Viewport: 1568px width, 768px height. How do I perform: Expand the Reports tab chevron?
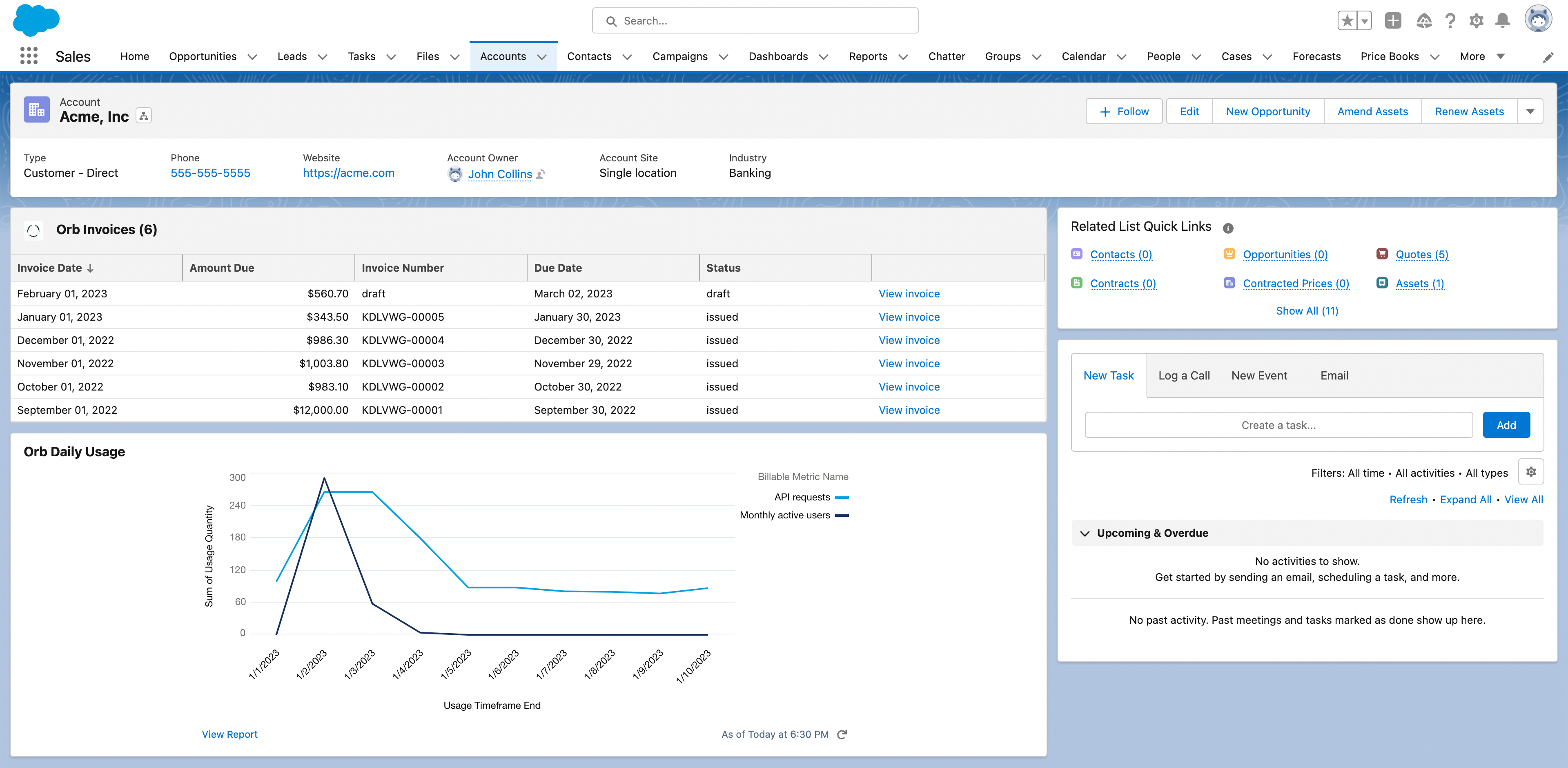[x=903, y=57]
